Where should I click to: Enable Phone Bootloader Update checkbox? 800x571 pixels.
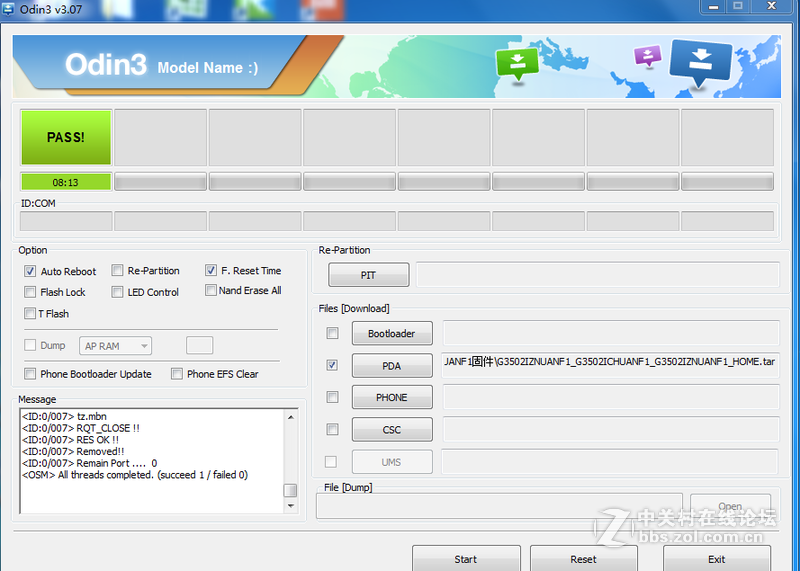(x=30, y=374)
